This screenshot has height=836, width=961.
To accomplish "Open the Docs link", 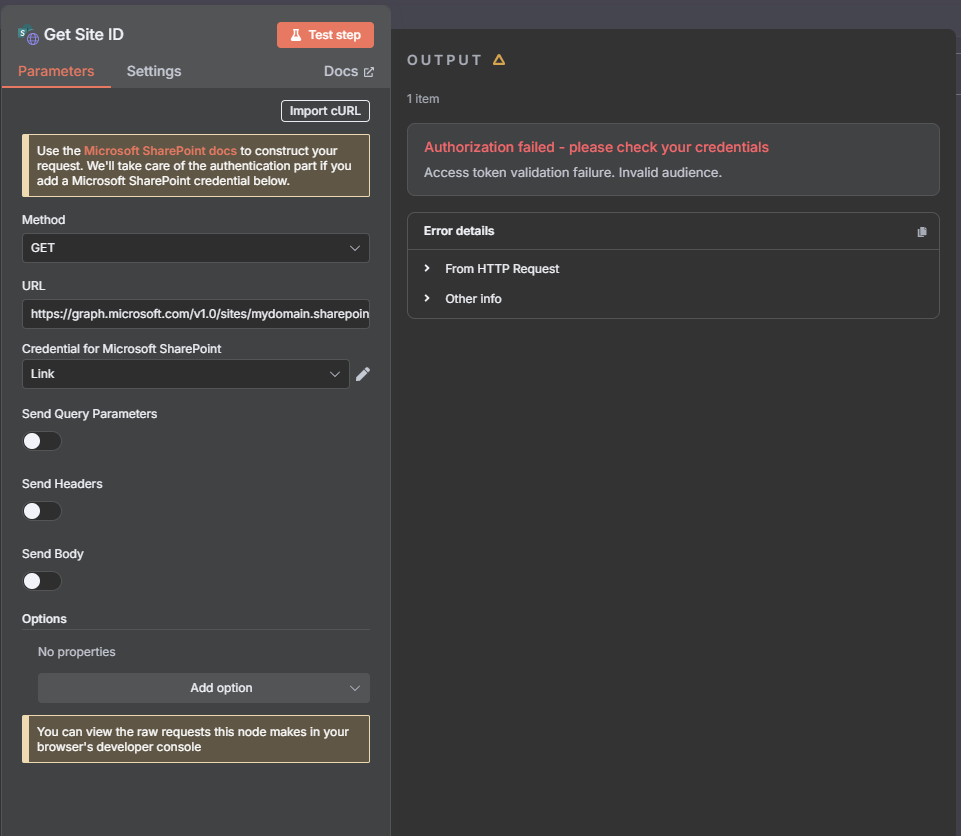I will pyautogui.click(x=348, y=72).
